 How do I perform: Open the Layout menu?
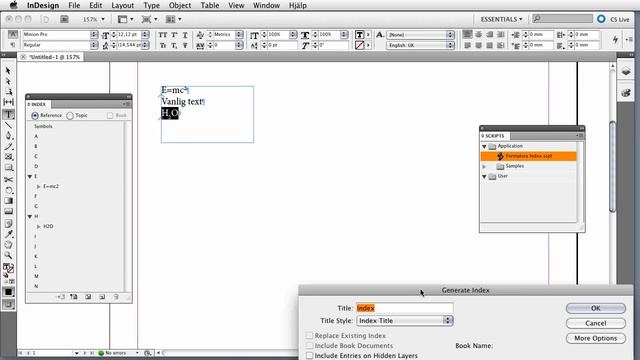[x=122, y=5]
